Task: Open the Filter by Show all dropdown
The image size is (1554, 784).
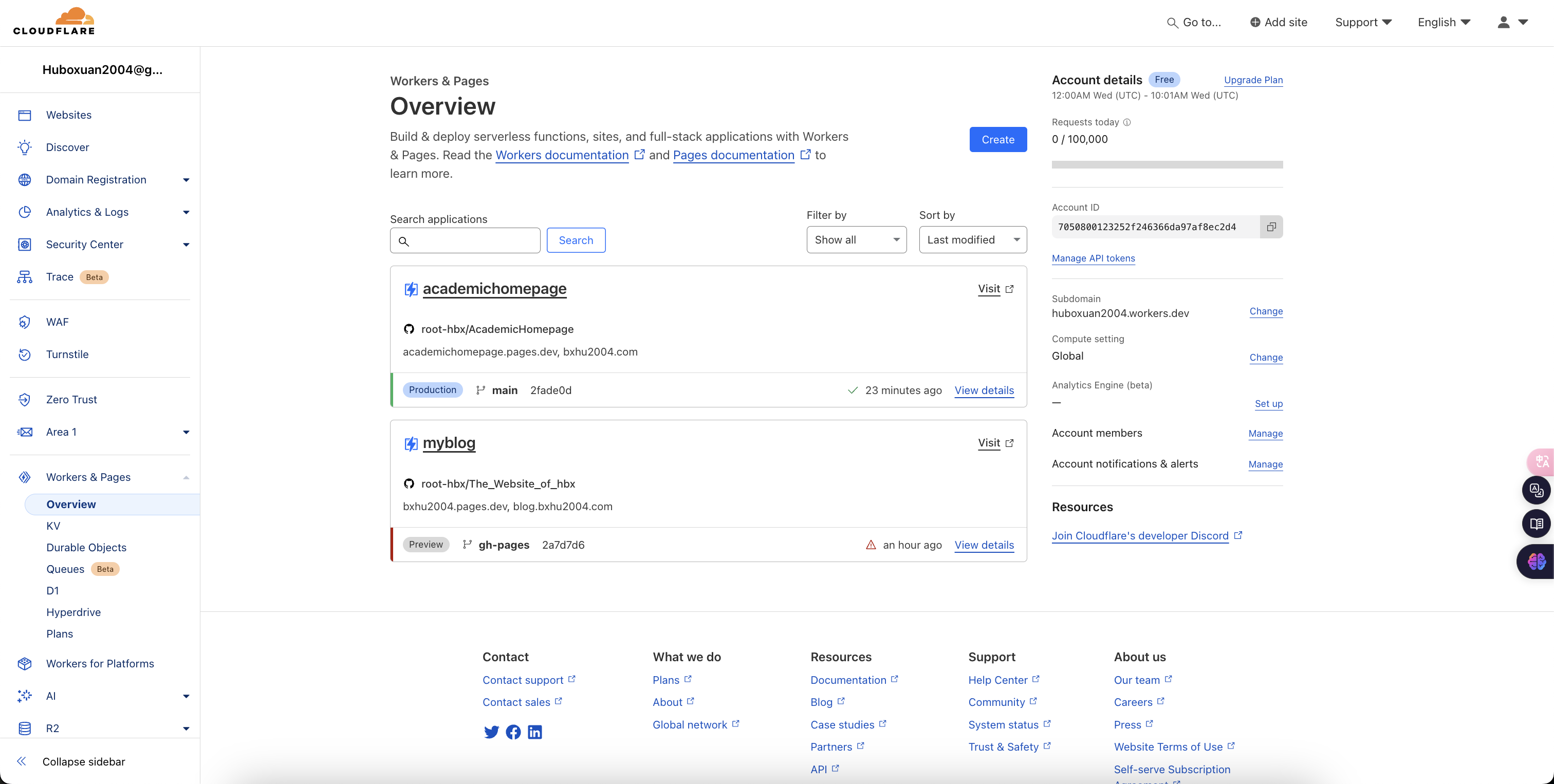Action: pyautogui.click(x=856, y=240)
